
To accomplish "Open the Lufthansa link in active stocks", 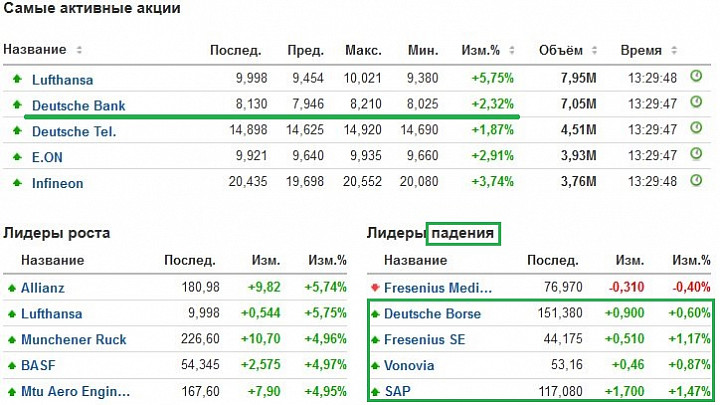I will 62,80.
